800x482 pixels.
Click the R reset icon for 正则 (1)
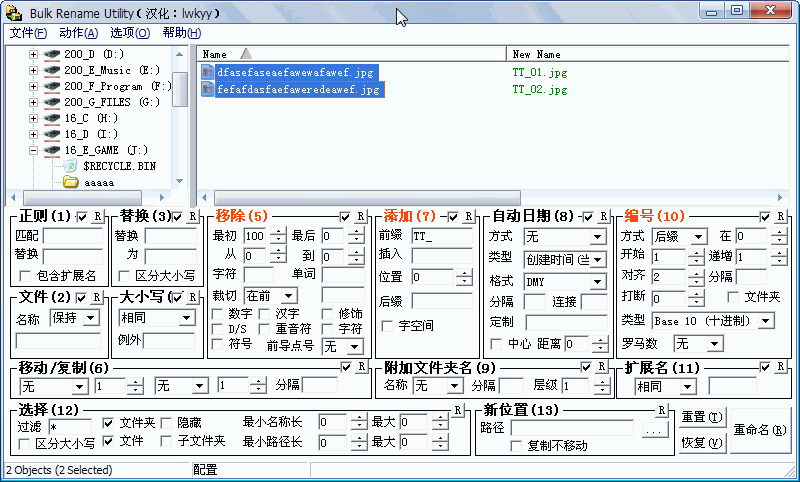coord(97,216)
